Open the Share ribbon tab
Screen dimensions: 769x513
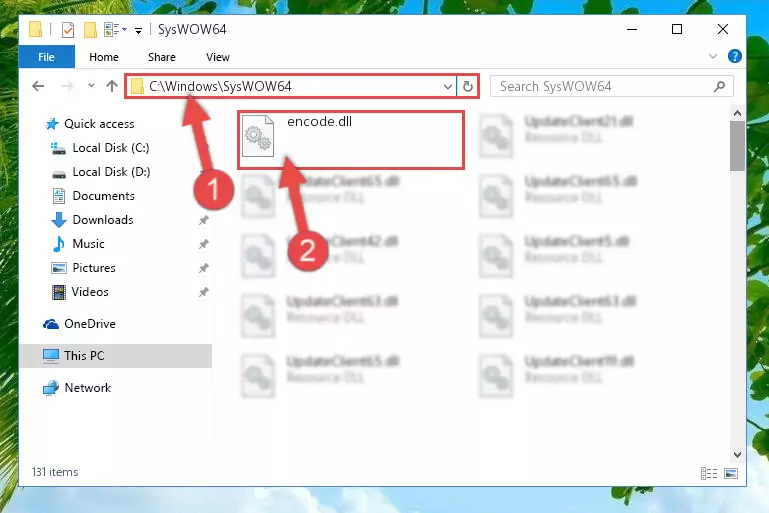[162, 57]
